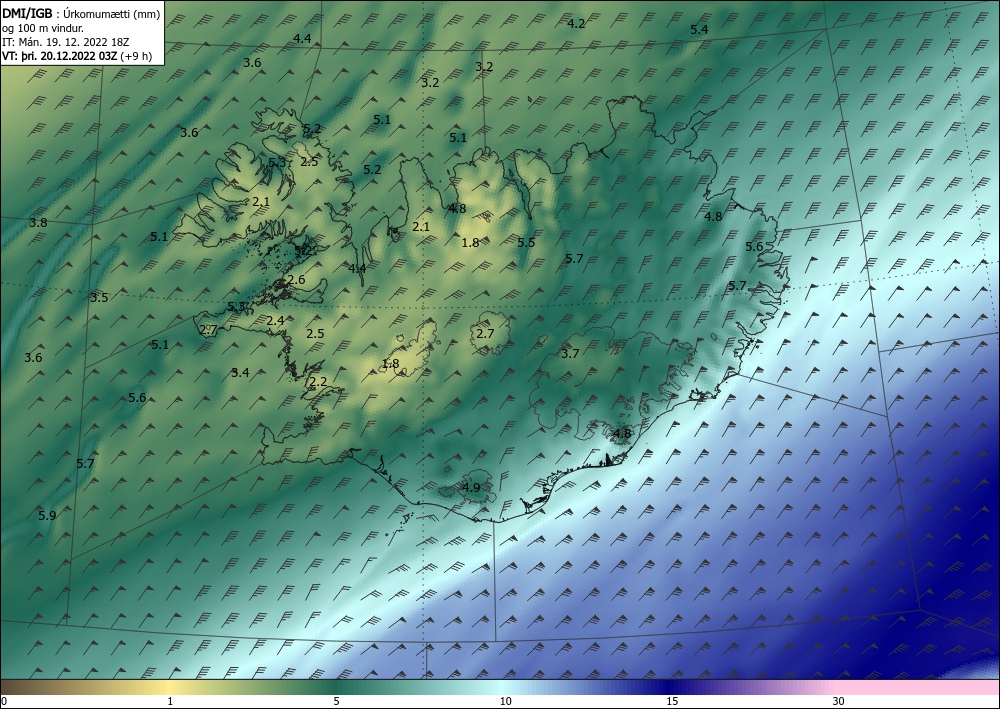Screen dimensions: 1000x709
Task: Click the 0 label on color scale
Action: pyautogui.click(x=4, y=701)
